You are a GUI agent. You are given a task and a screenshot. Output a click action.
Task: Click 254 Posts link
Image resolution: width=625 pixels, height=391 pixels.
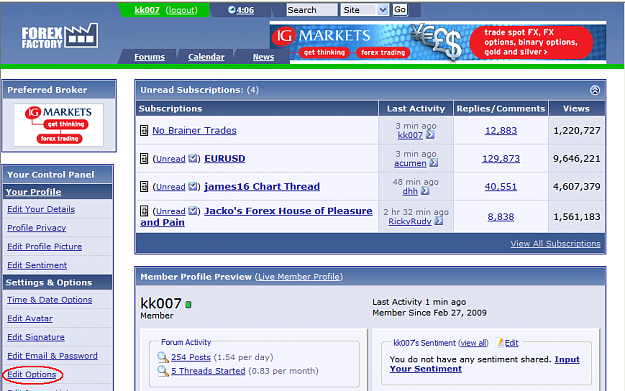pos(191,357)
